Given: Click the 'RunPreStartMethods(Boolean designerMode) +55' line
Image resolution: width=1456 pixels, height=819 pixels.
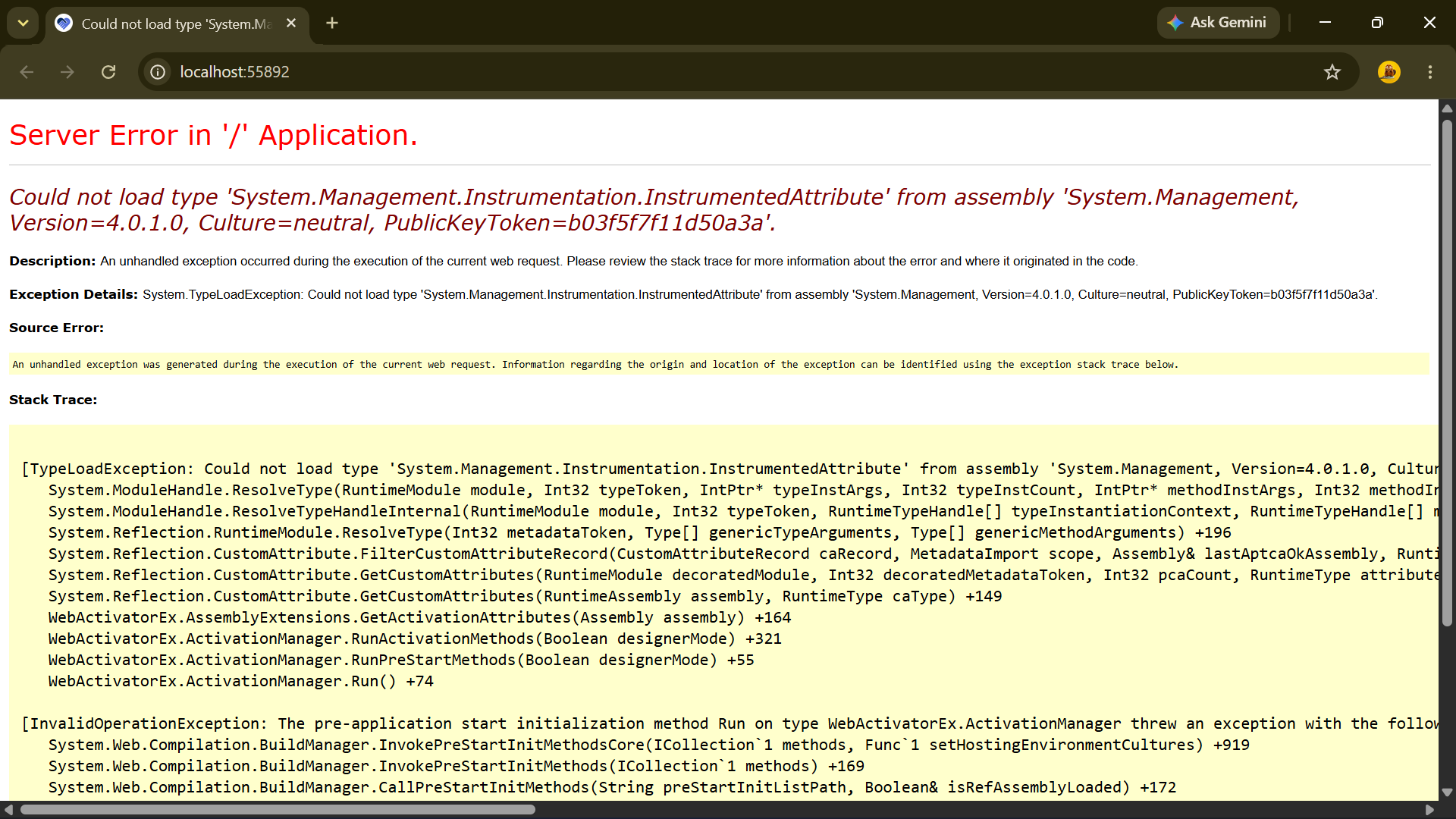Looking at the screenshot, I should pos(401,661).
